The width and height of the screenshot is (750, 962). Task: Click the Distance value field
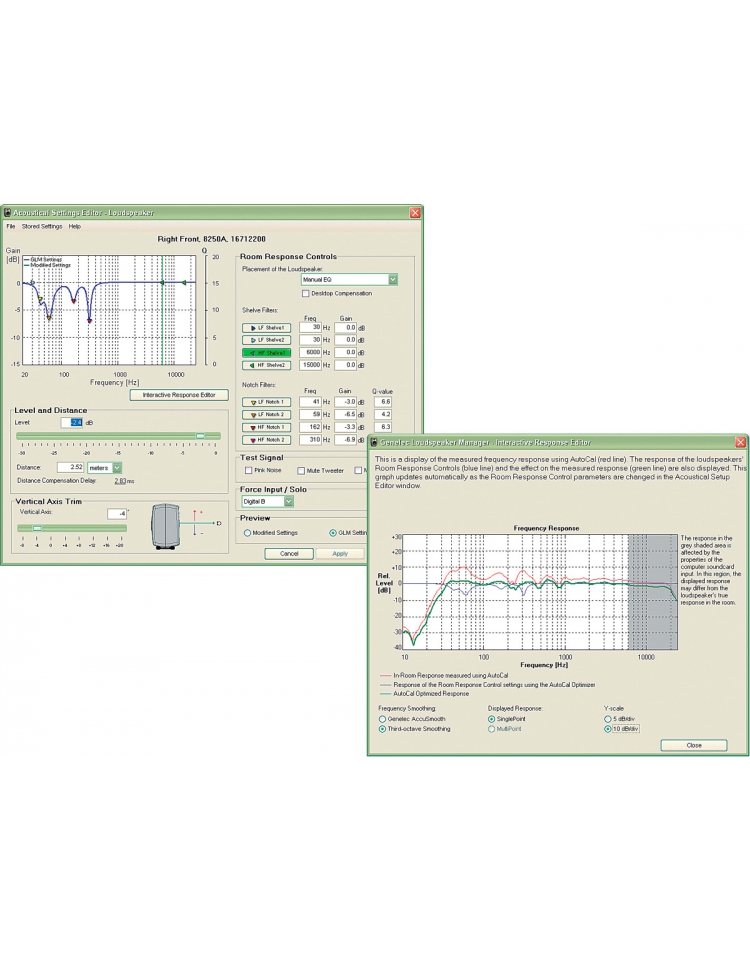pyautogui.click(x=71, y=468)
